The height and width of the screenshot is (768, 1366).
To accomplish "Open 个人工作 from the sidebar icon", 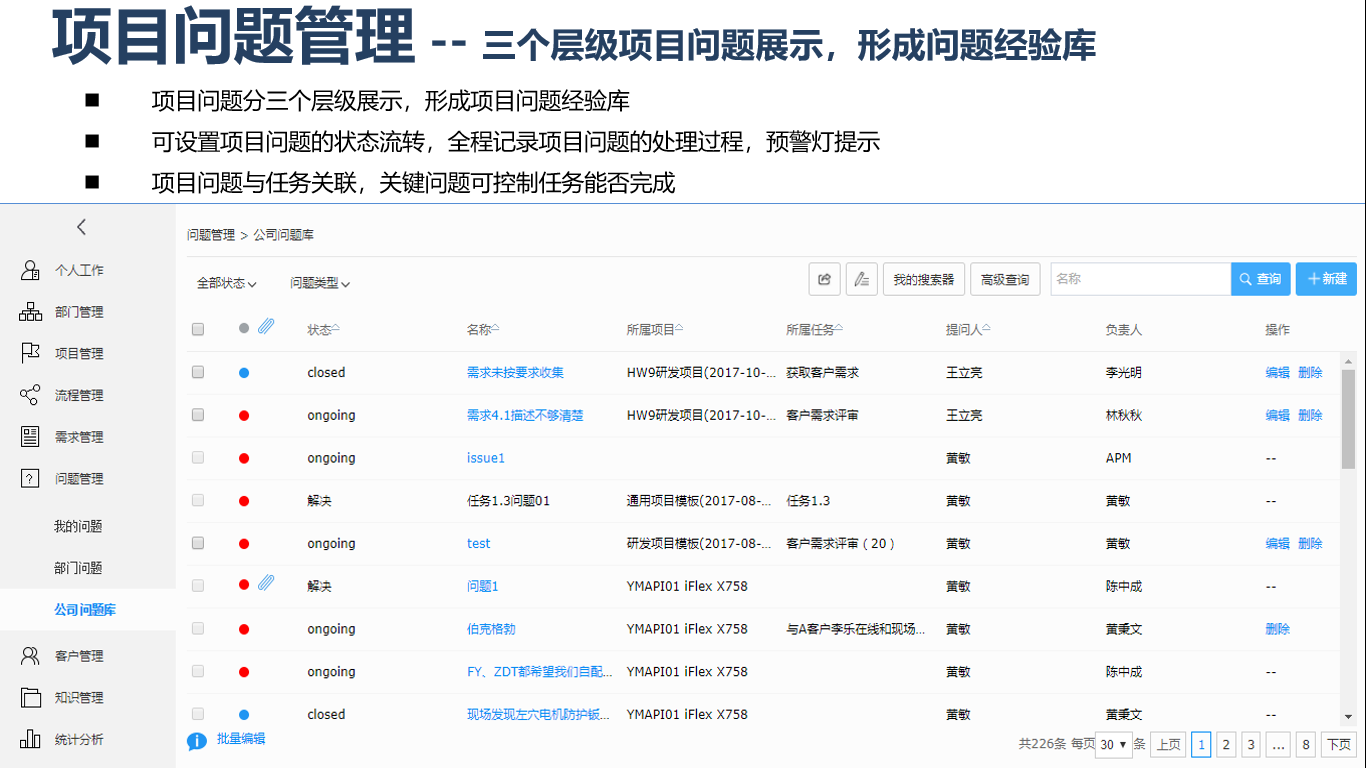I will (30, 270).
